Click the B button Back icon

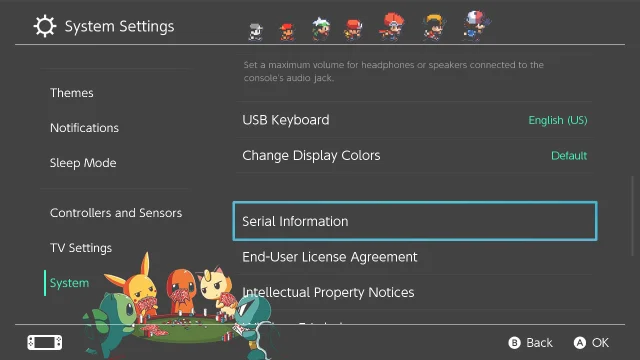click(x=514, y=343)
